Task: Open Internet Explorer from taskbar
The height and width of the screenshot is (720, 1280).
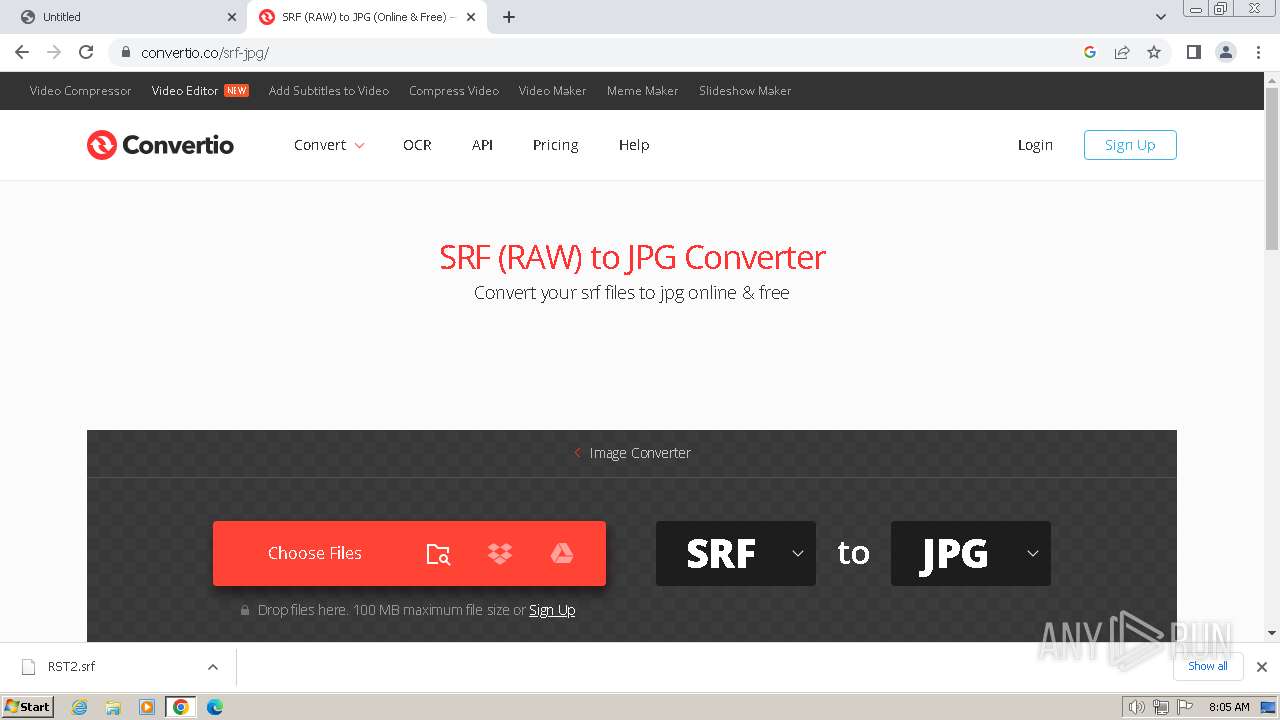Action: 79,707
